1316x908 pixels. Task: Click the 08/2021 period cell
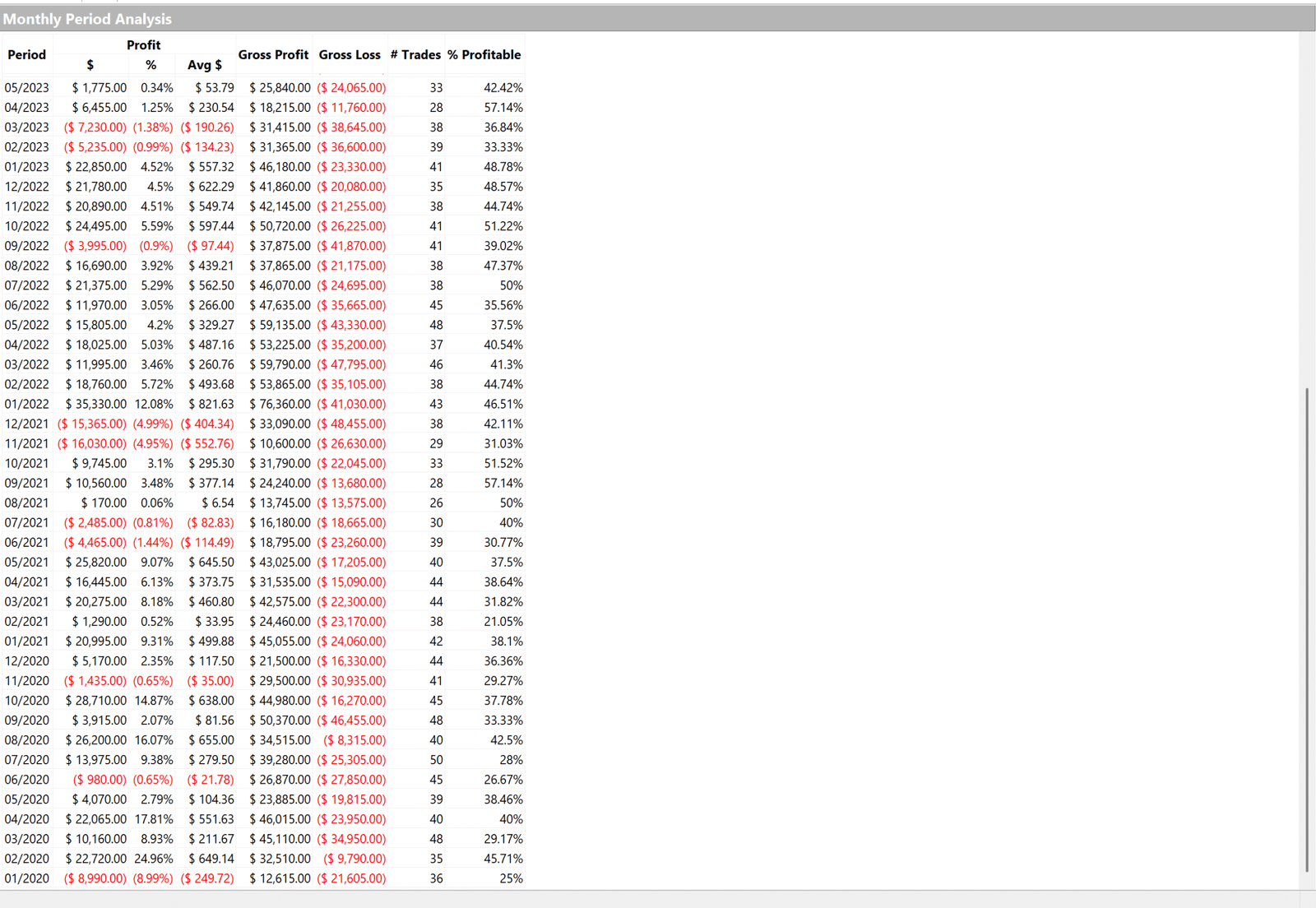26,503
